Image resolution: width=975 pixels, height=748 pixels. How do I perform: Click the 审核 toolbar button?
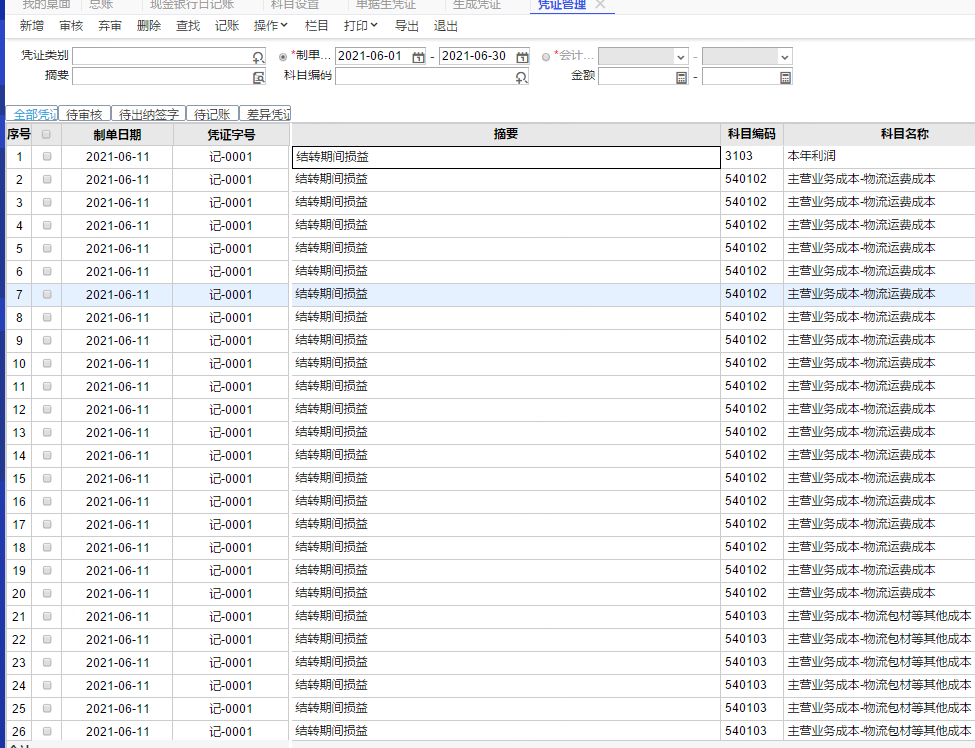pos(71,25)
